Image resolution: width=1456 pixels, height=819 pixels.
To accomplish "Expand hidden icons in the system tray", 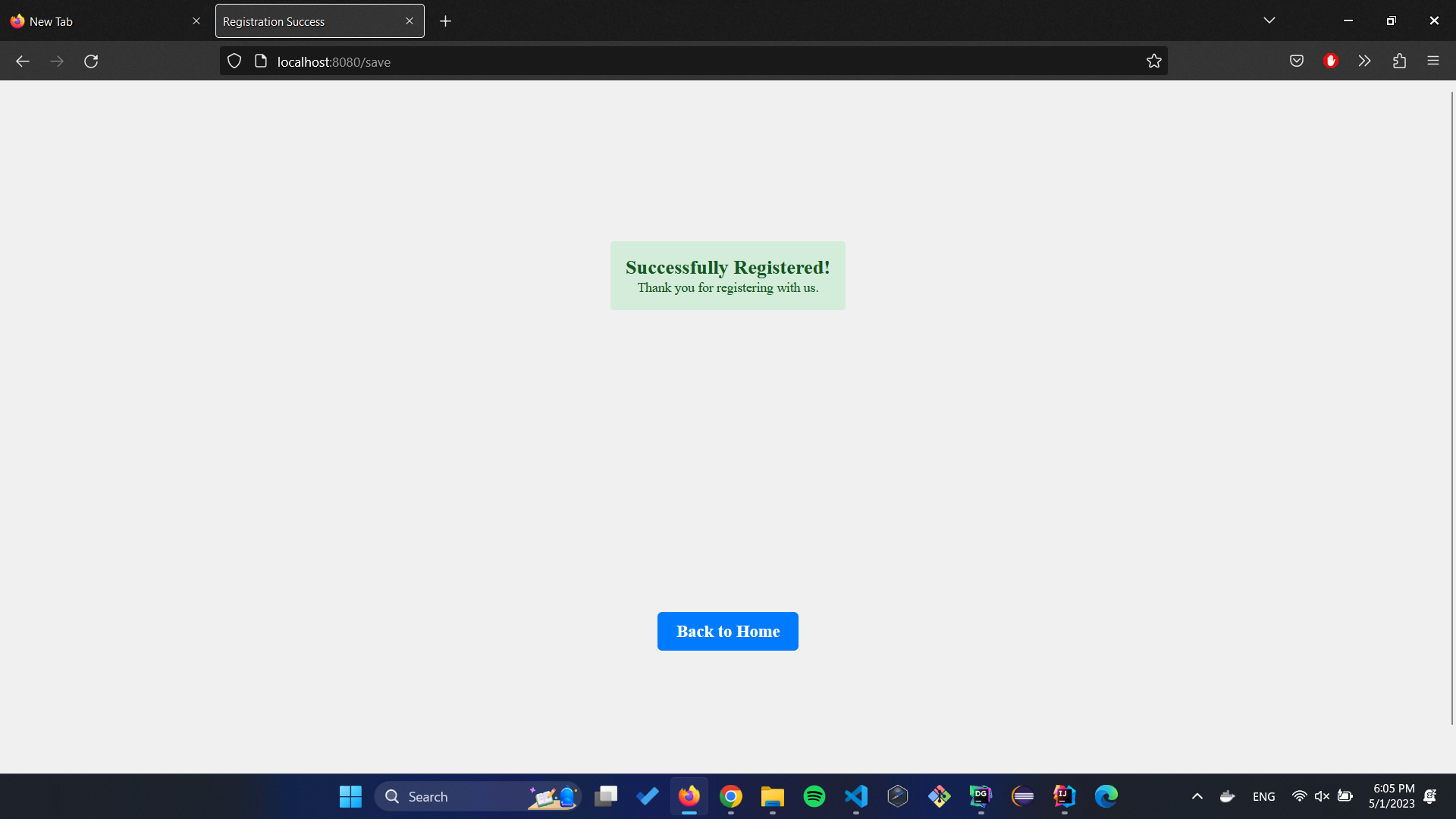I will [1197, 796].
